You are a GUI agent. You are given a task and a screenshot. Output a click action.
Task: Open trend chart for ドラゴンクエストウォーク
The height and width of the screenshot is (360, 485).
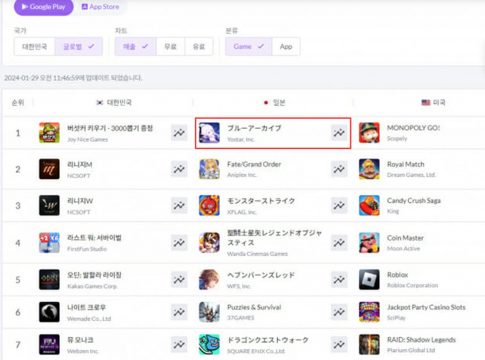(339, 345)
